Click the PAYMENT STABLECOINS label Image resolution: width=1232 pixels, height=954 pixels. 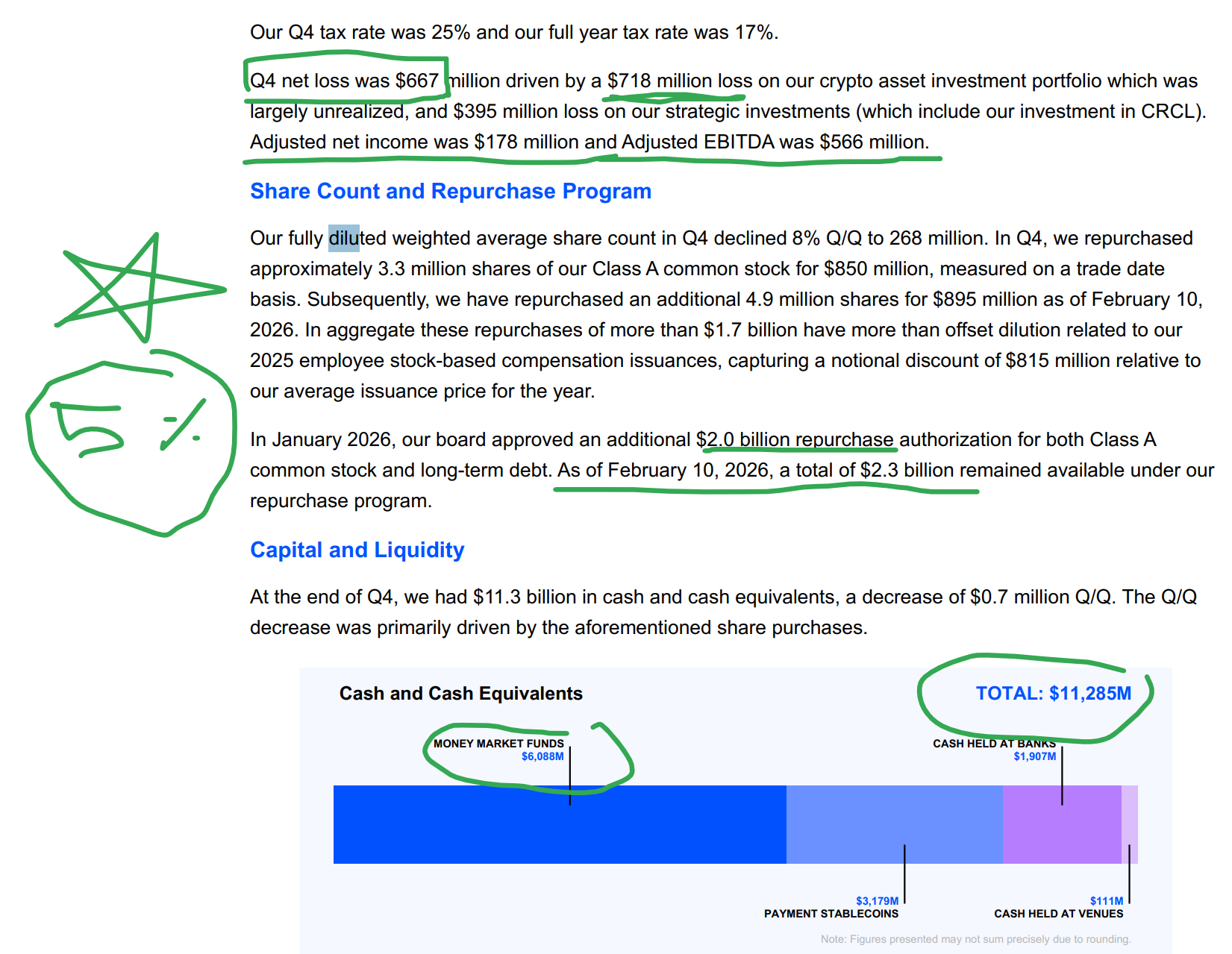(831, 914)
